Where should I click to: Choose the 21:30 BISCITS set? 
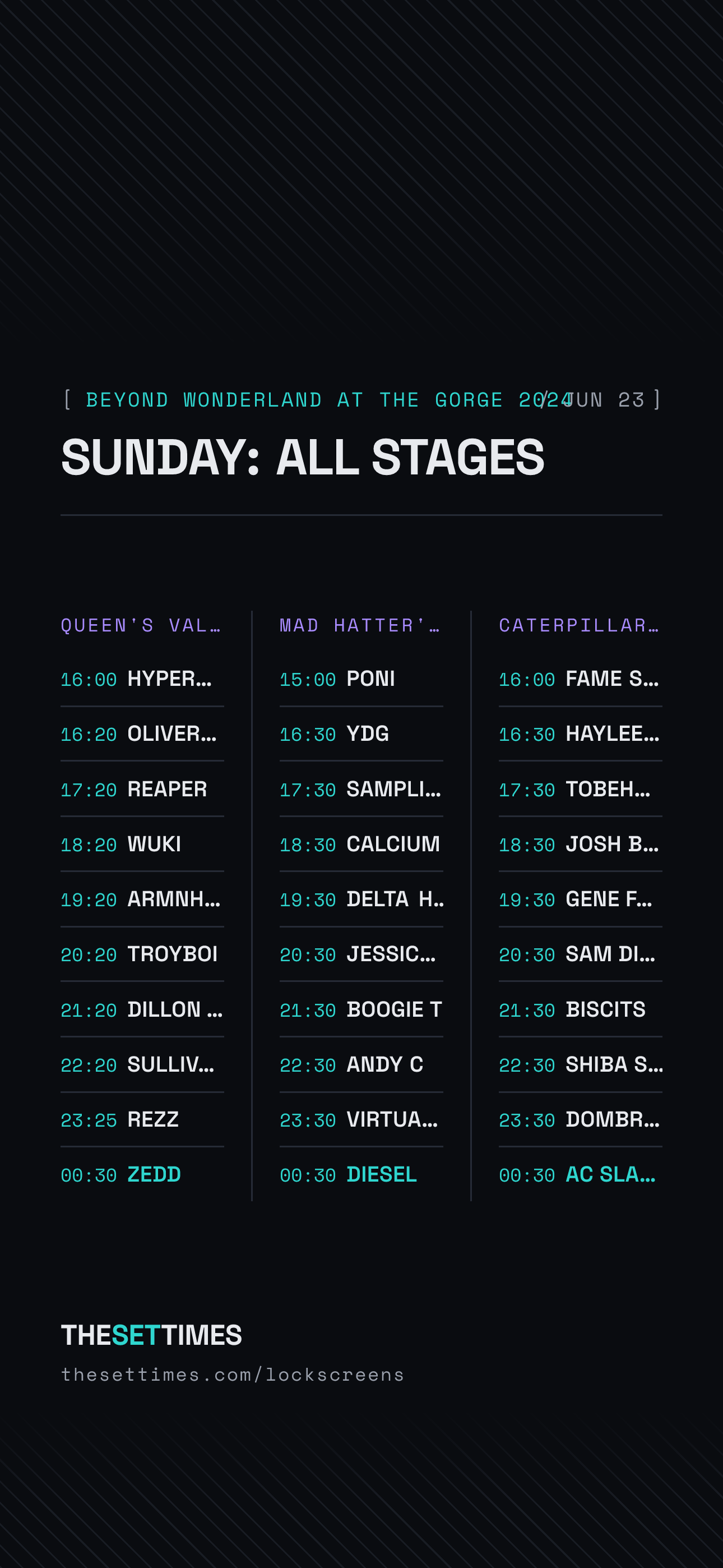pos(580,1009)
